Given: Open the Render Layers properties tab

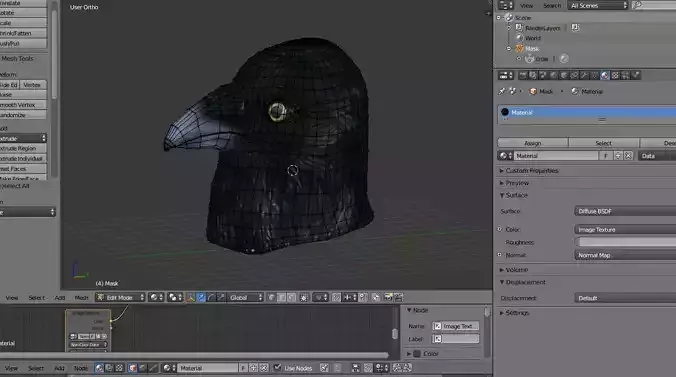Looking at the screenshot, I should (x=533, y=75).
